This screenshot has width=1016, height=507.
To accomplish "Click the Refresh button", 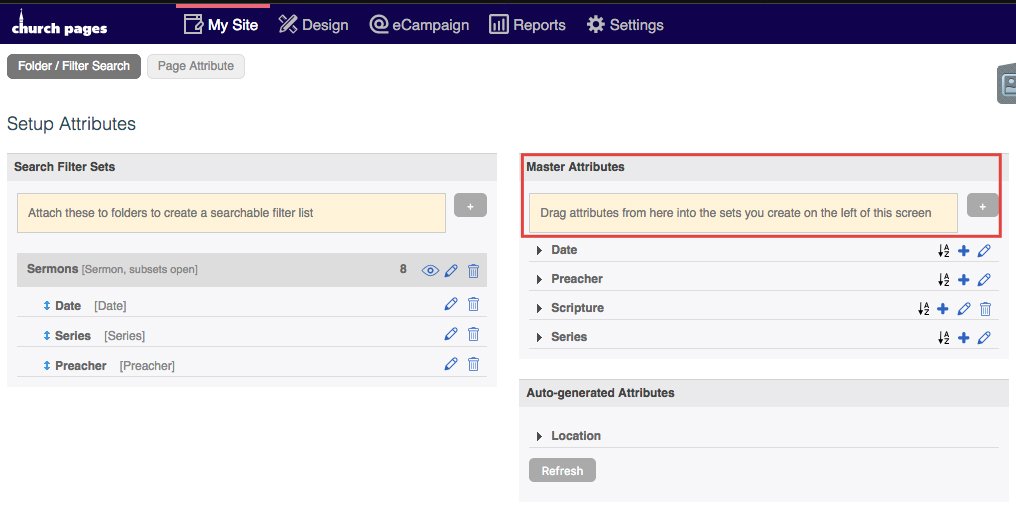I will point(562,471).
